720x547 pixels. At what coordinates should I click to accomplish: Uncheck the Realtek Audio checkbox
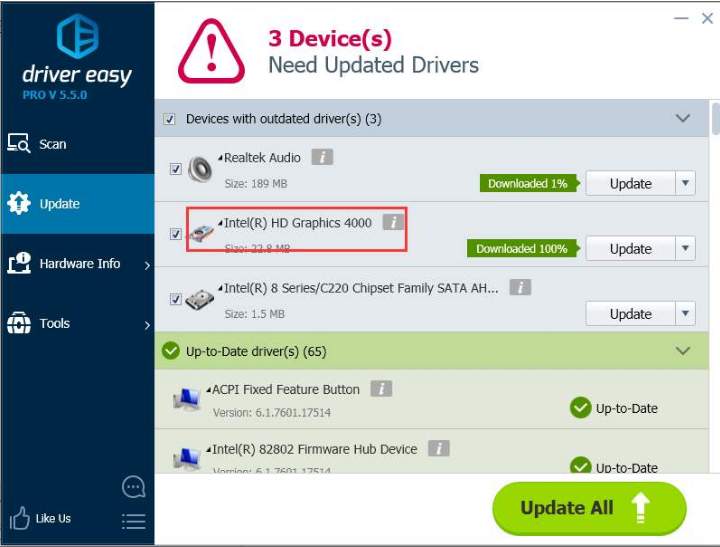coord(175,169)
